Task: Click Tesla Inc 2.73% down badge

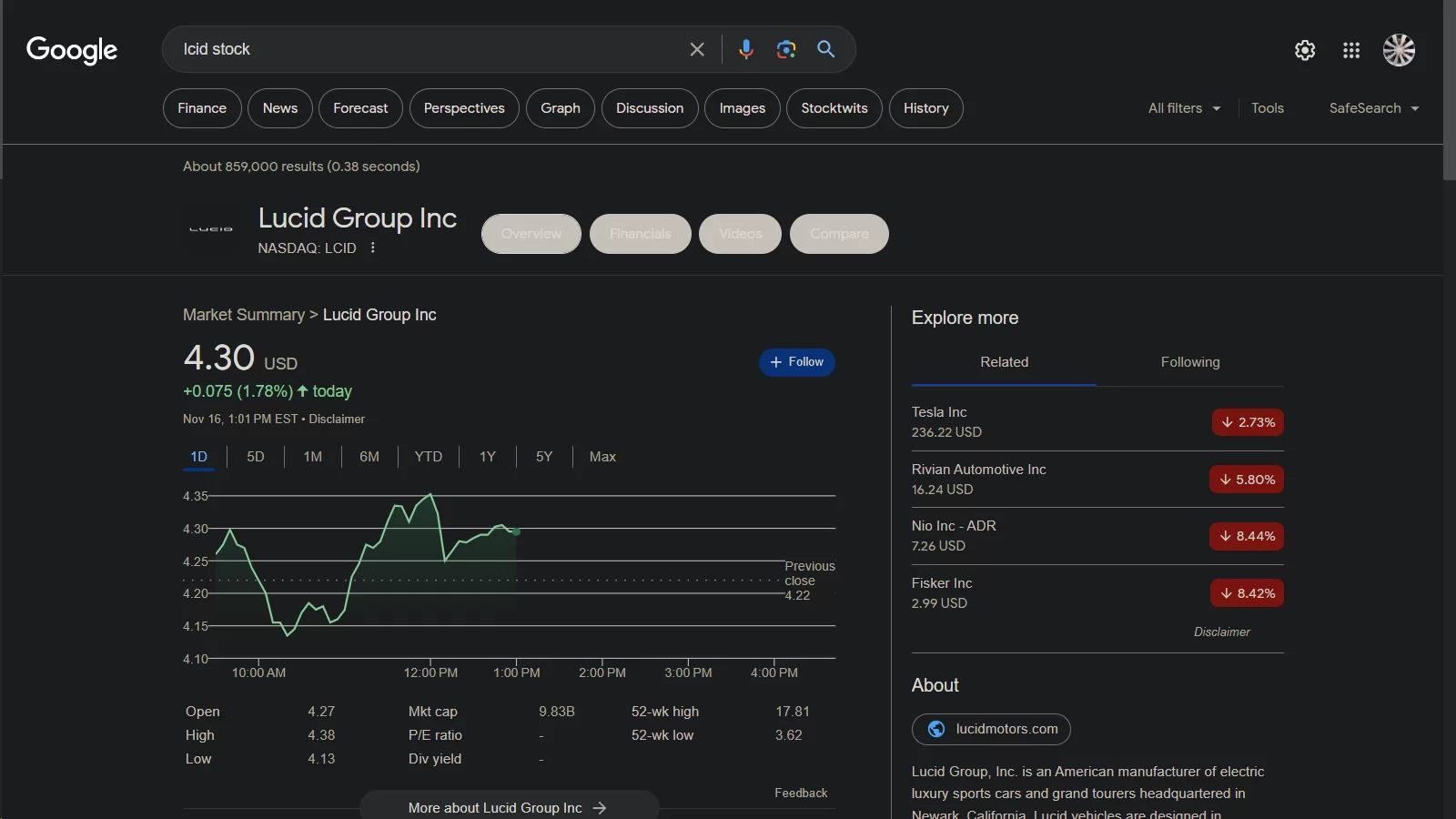Action: (x=1248, y=422)
